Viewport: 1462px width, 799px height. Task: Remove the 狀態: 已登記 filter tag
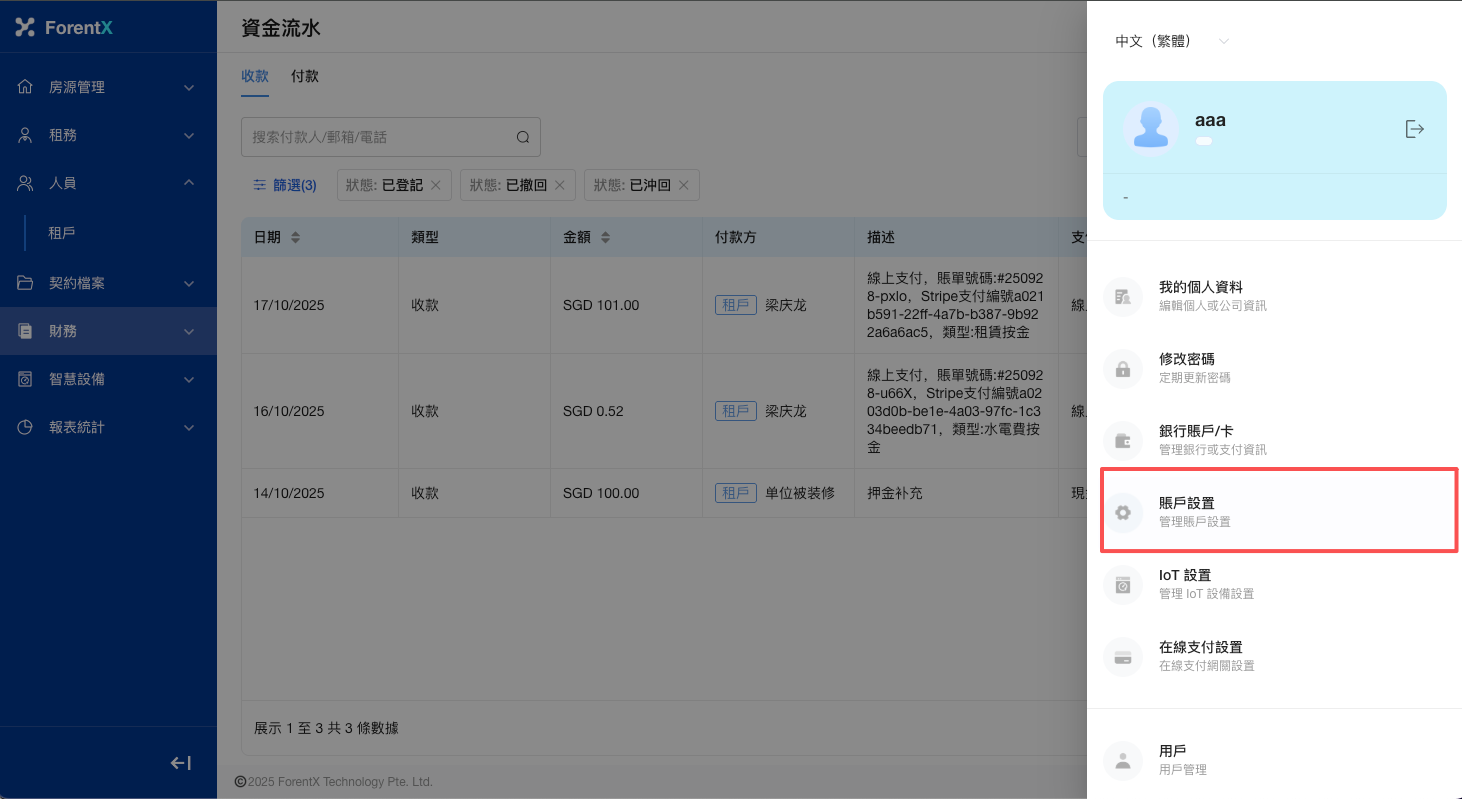coord(435,185)
